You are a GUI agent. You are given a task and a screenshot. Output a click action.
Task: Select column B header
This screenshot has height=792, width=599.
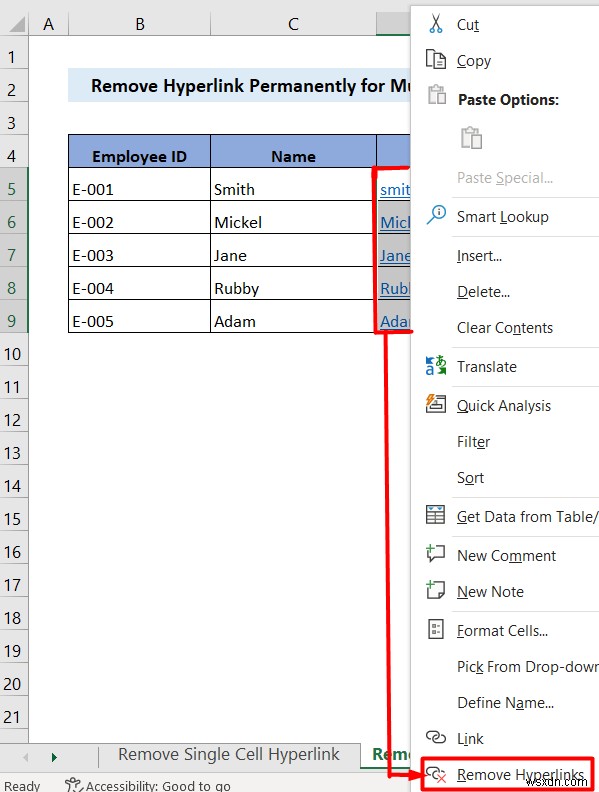140,24
